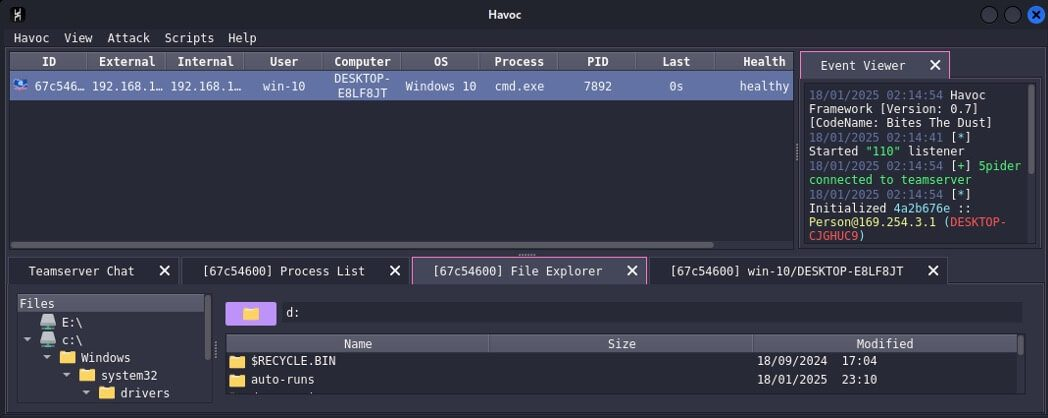Collapse the Windows folder tree node
The image size is (1048, 418).
coord(47,357)
